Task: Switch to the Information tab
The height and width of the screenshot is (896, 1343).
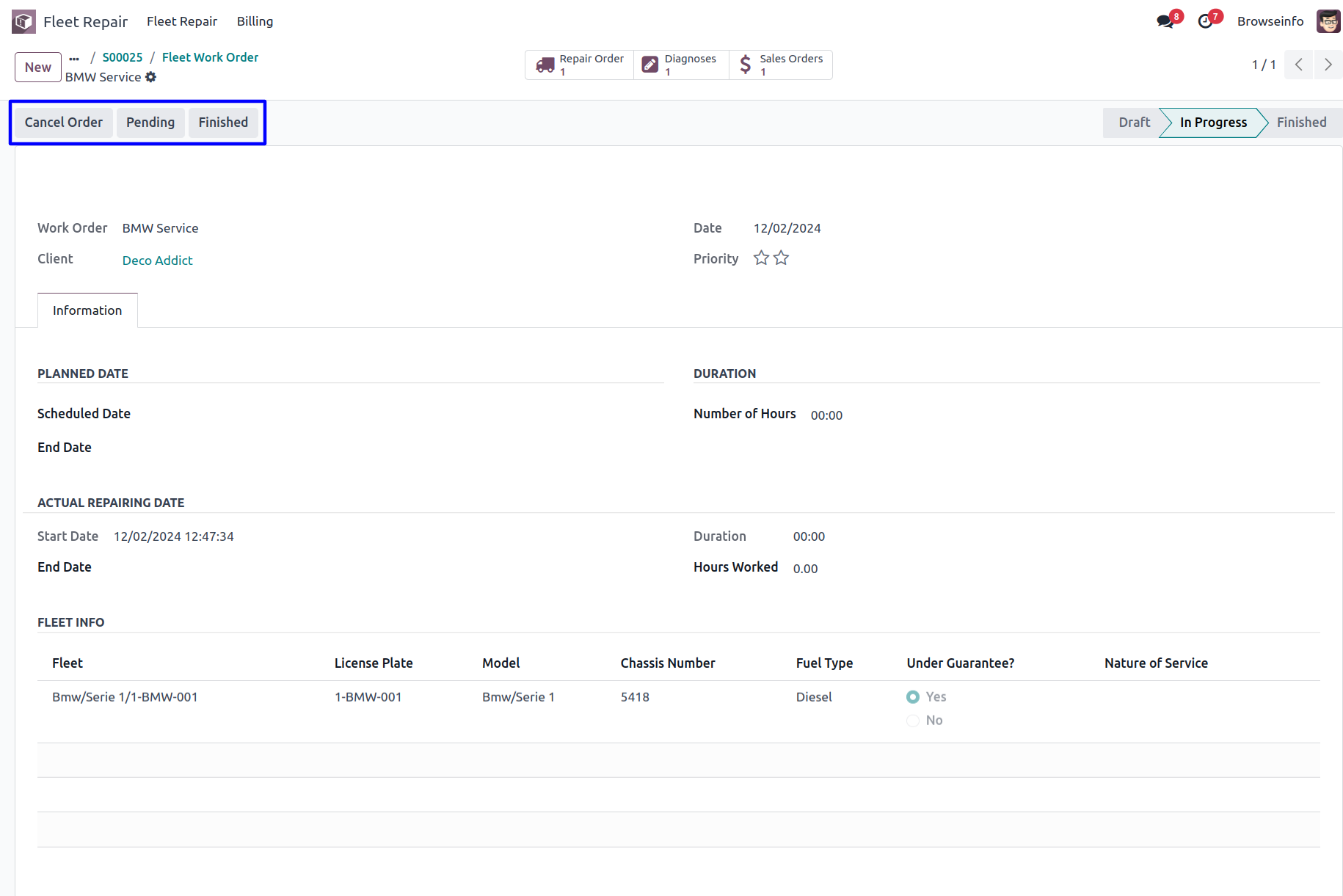Action: (x=87, y=310)
